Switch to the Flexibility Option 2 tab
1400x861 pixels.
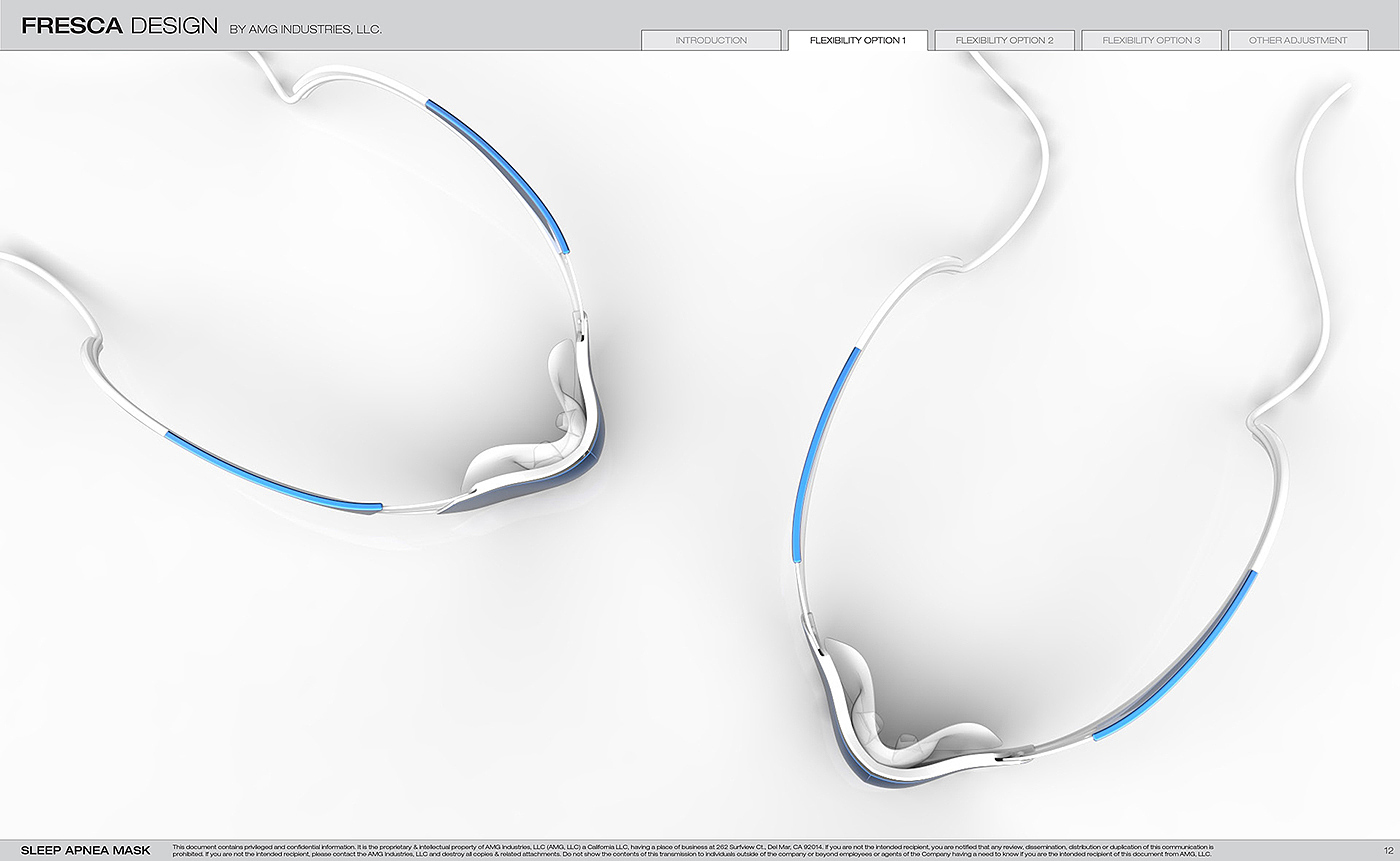[1004, 41]
